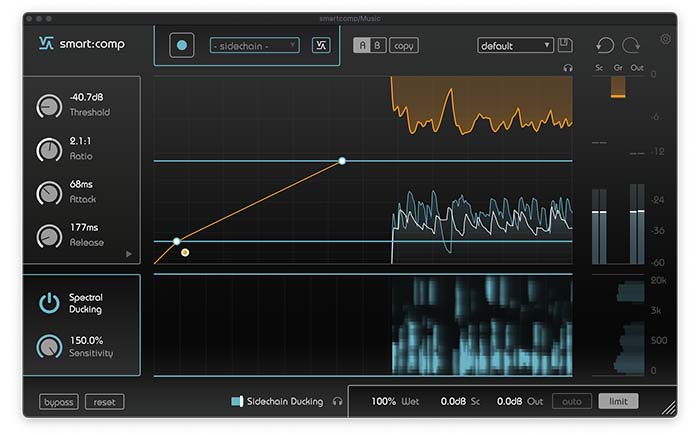
Task: Click the bypass button
Action: [58, 402]
